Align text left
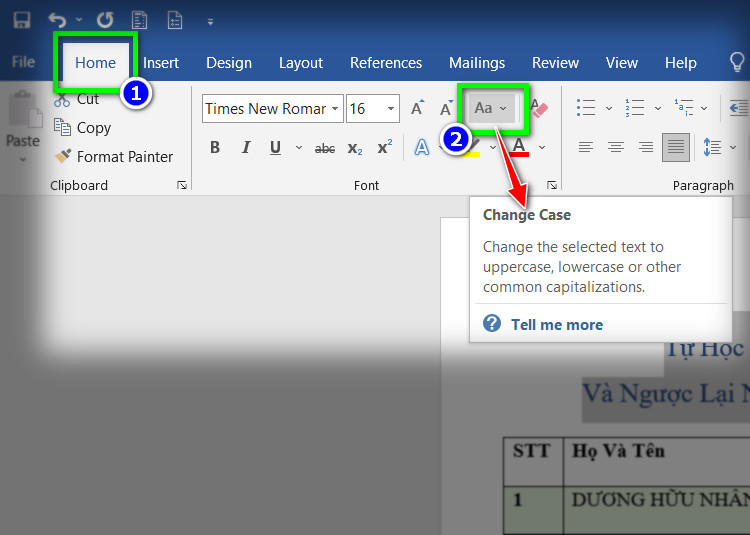The width and height of the screenshot is (750, 535). pos(585,147)
